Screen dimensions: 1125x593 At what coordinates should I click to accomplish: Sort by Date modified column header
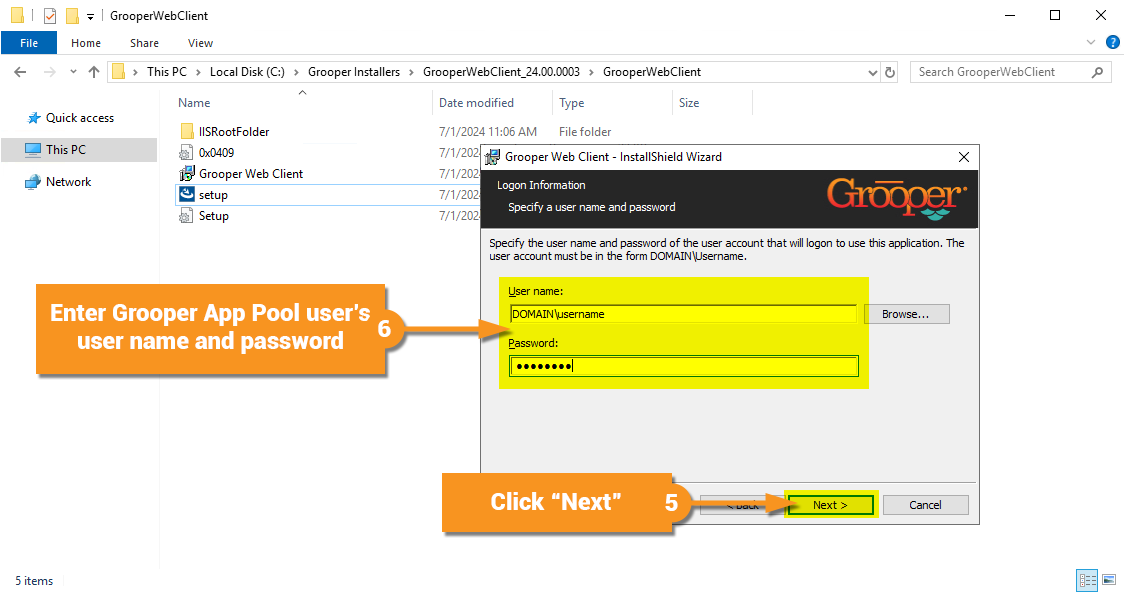[x=476, y=103]
